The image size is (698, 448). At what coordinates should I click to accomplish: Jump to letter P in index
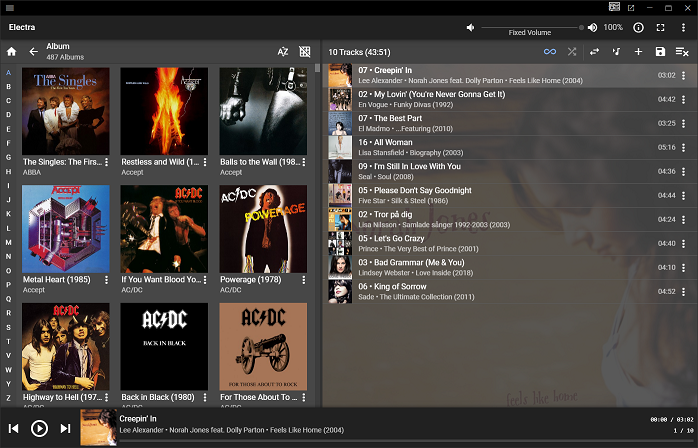click(x=8, y=285)
